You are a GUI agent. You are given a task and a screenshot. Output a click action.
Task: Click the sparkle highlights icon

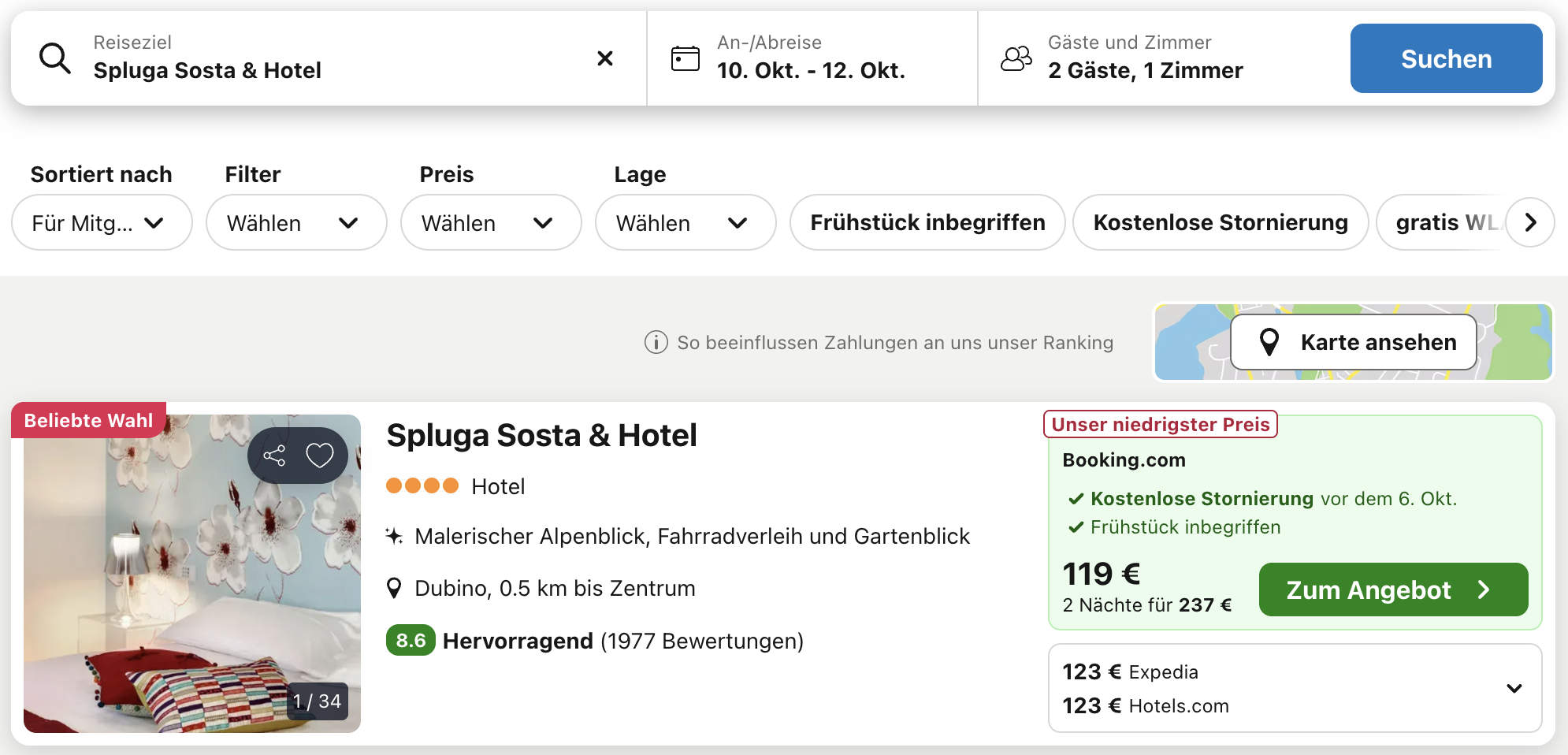pyautogui.click(x=394, y=536)
